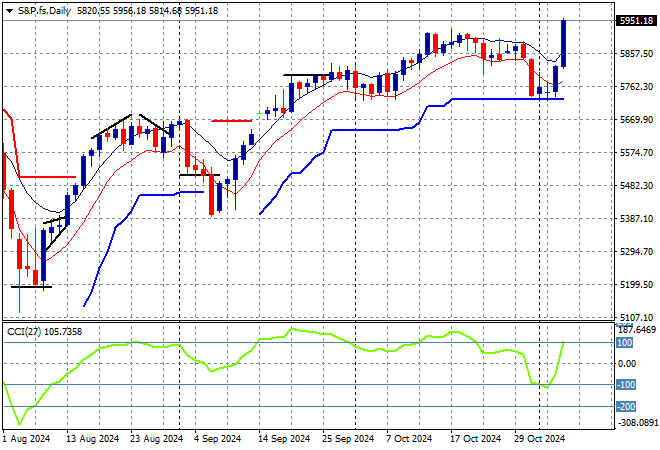Click the 13 Aug 2024 date label
Image resolution: width=660 pixels, height=450 pixels.
point(93,439)
